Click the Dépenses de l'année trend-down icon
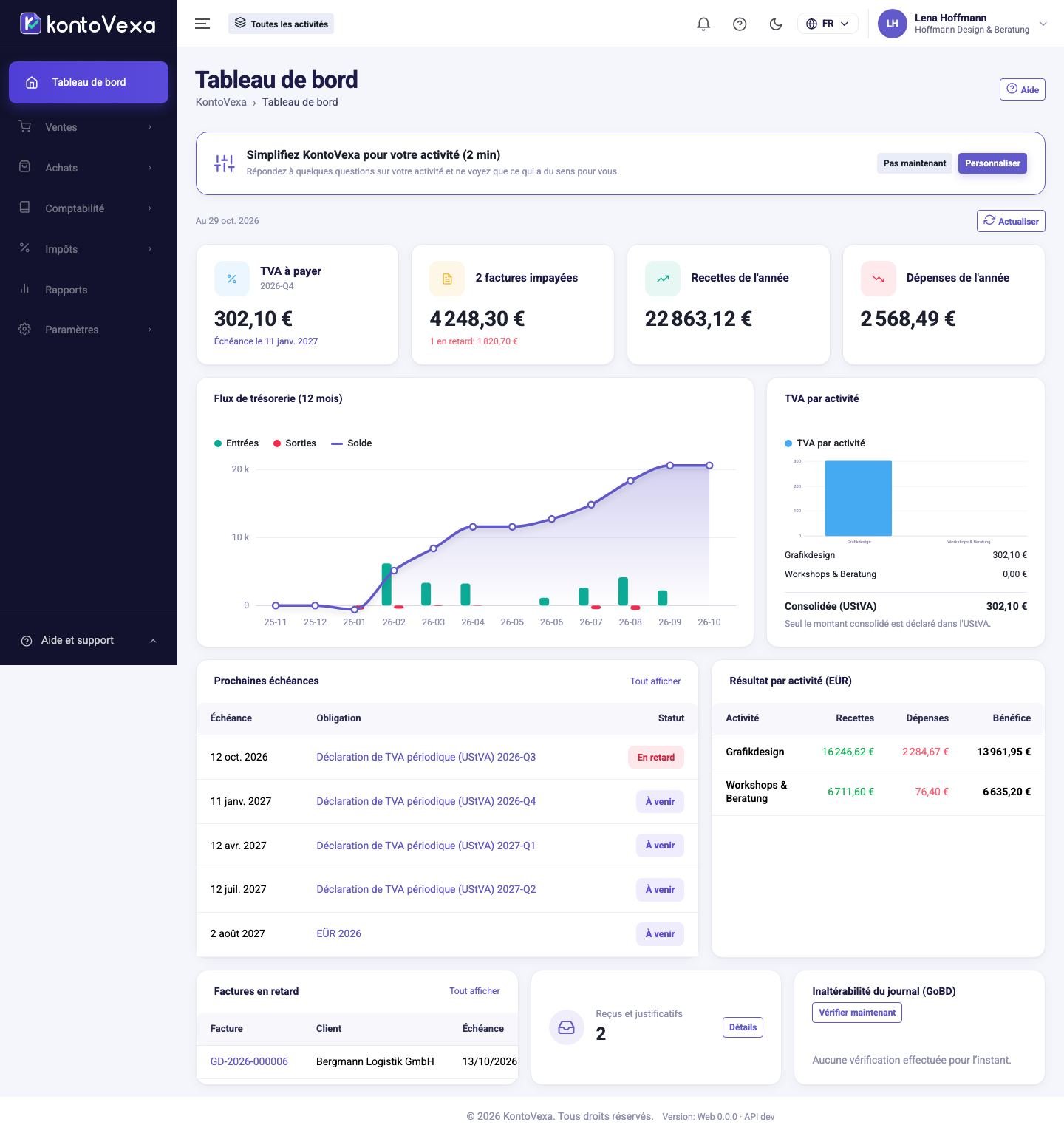Viewport: 1064px width, 1136px height. point(879,279)
